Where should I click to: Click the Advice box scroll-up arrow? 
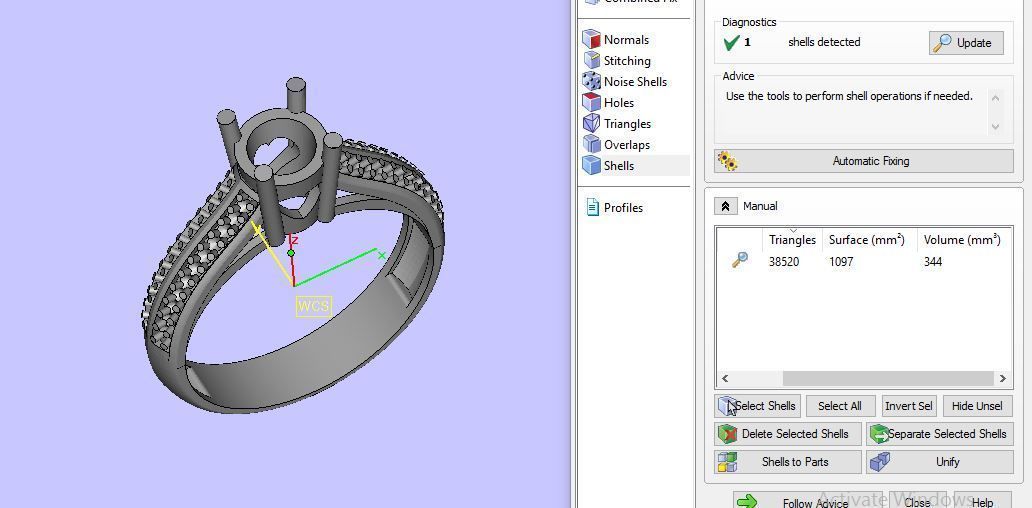pyautogui.click(x=995, y=99)
